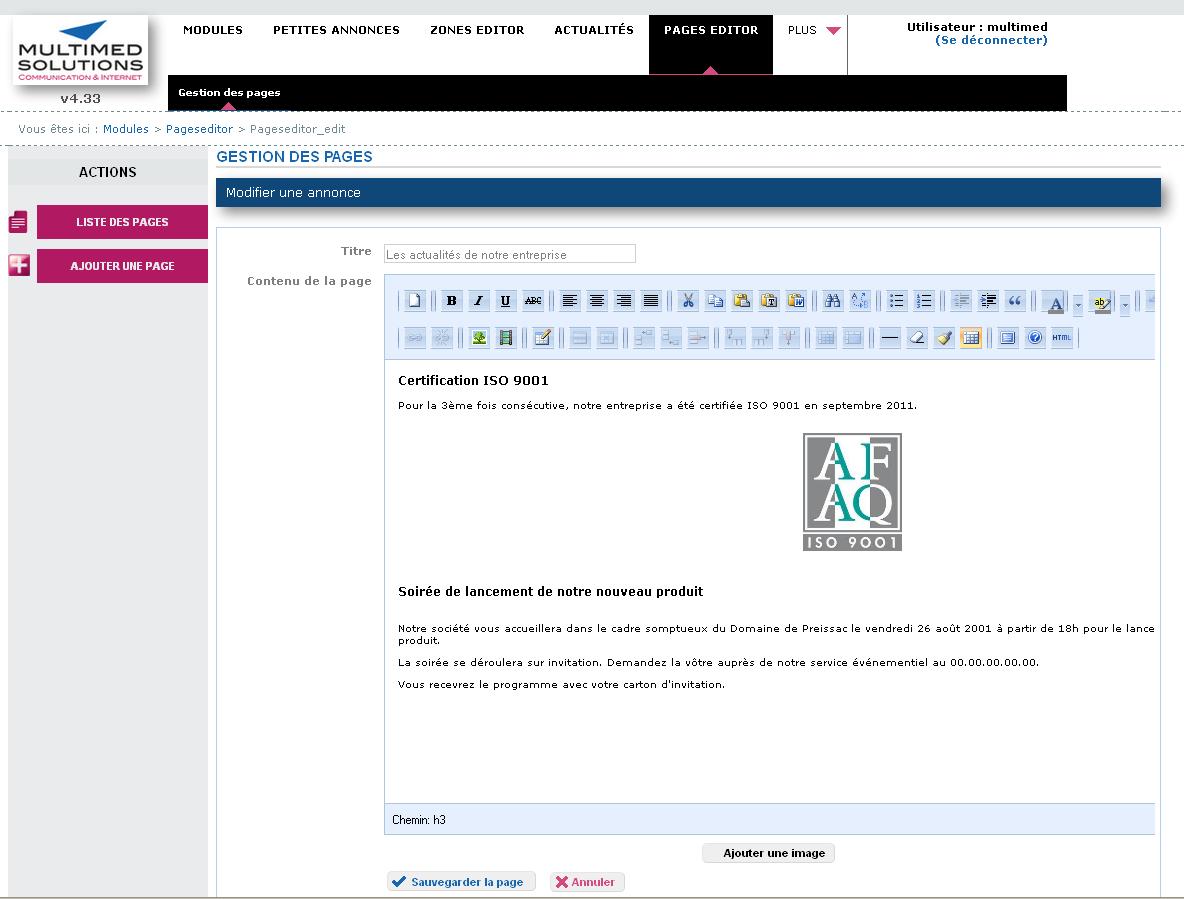Insert a horizontal rule

[890, 337]
